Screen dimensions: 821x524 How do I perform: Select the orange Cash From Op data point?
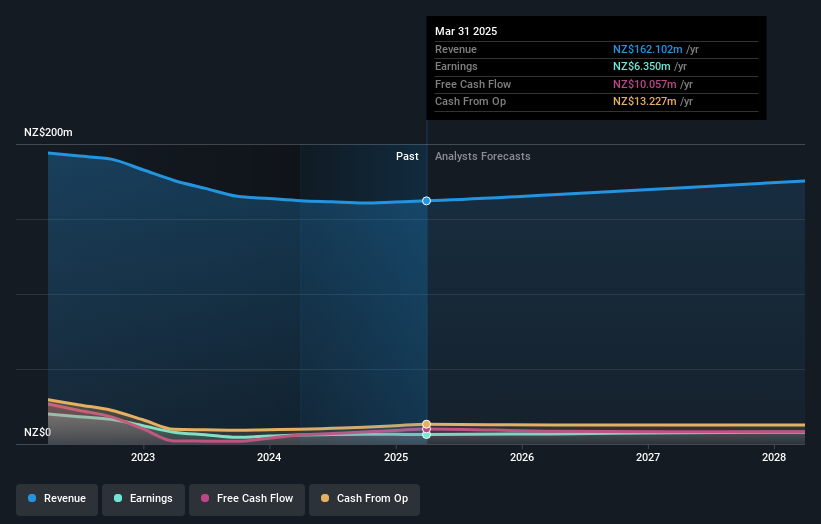pos(427,424)
